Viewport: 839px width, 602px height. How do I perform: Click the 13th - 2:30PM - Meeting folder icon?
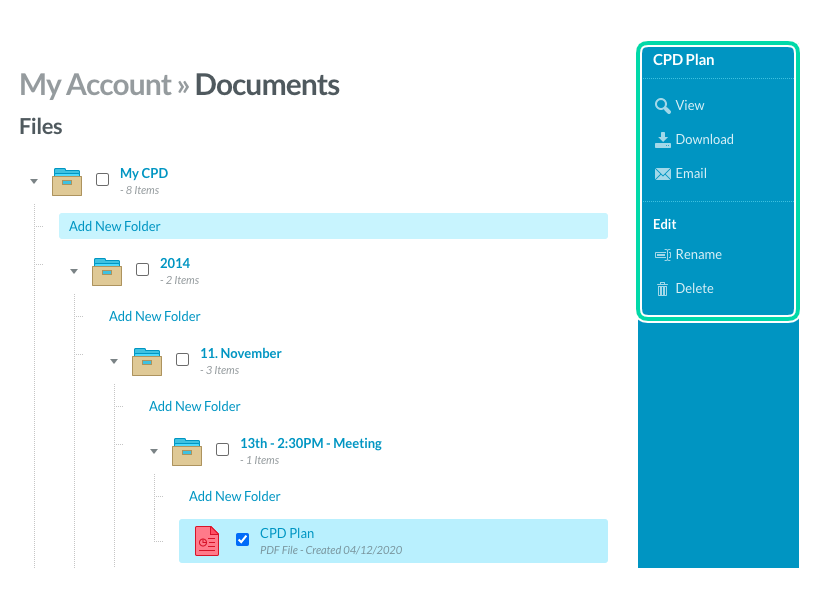[187, 452]
